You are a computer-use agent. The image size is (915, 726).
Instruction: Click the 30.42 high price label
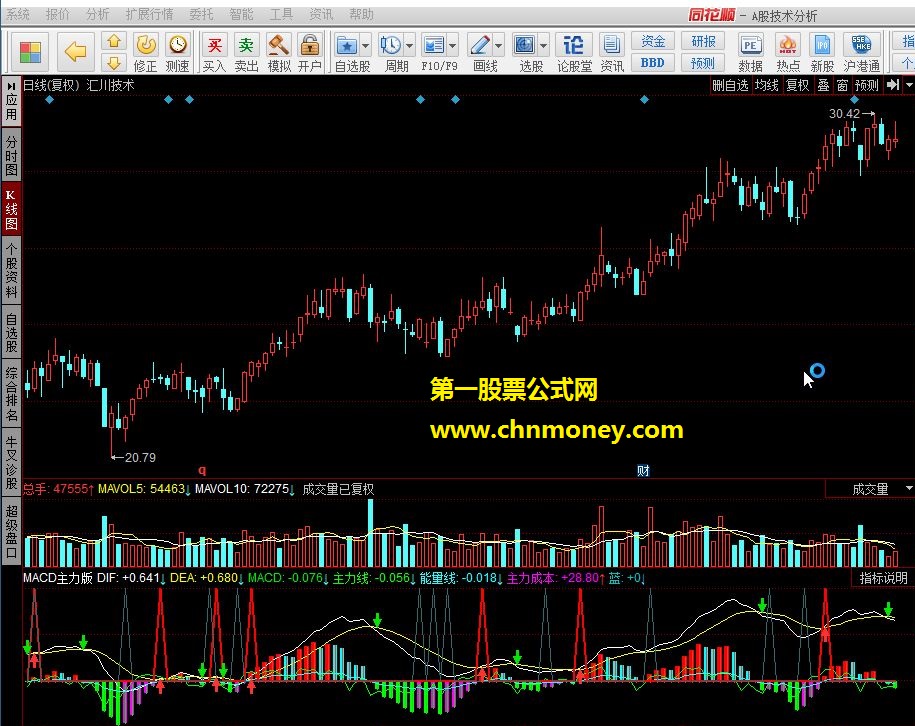click(844, 114)
